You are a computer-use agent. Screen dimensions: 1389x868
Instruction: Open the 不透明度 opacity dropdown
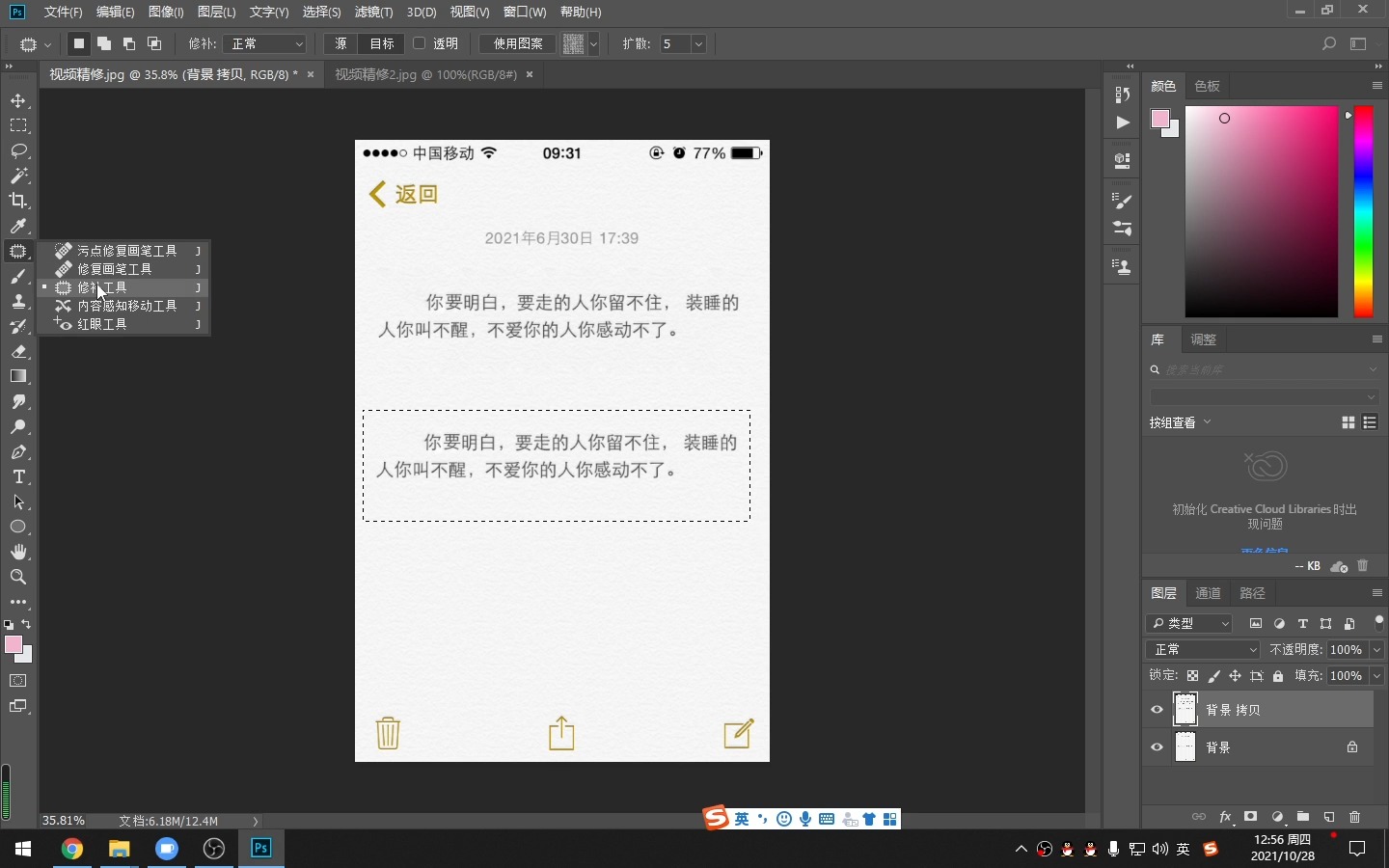coord(1377,650)
